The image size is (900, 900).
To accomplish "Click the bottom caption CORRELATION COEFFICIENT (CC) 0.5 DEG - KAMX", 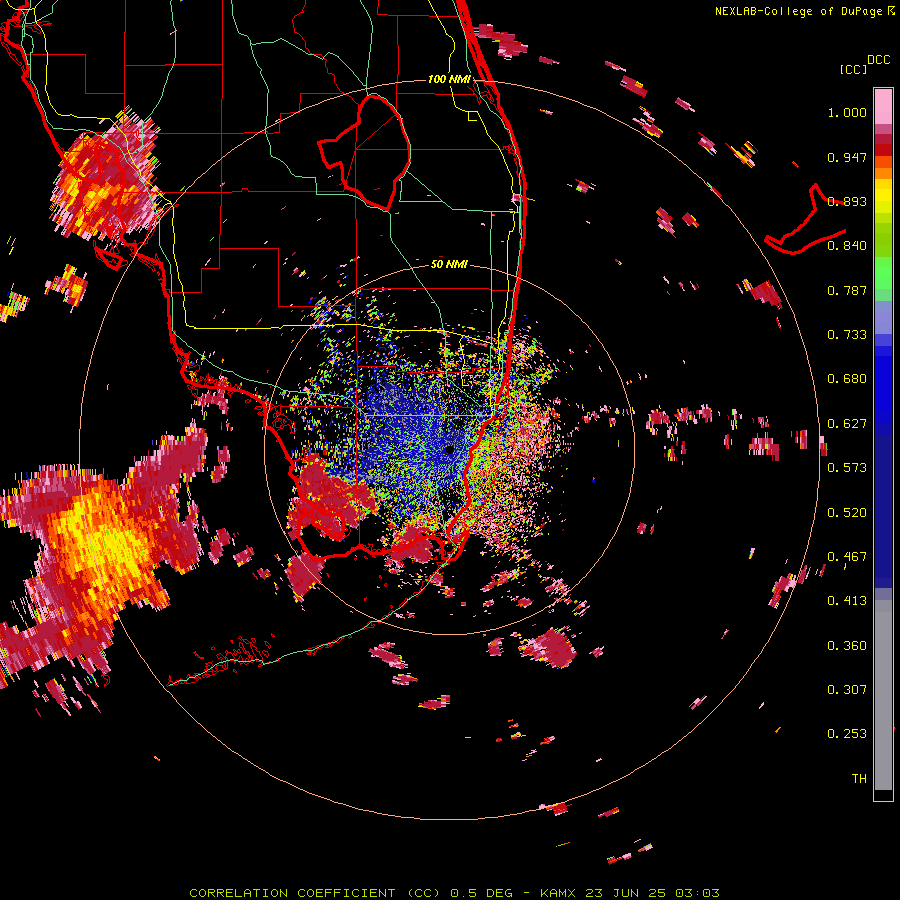I will [454, 893].
